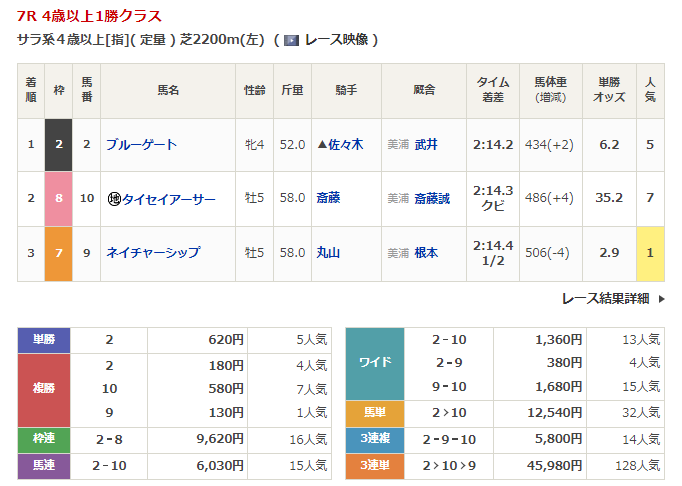Viewport: 682px width, 486px height.
Task: Open horse page for ネイチャーシップ
Action: tap(152, 253)
